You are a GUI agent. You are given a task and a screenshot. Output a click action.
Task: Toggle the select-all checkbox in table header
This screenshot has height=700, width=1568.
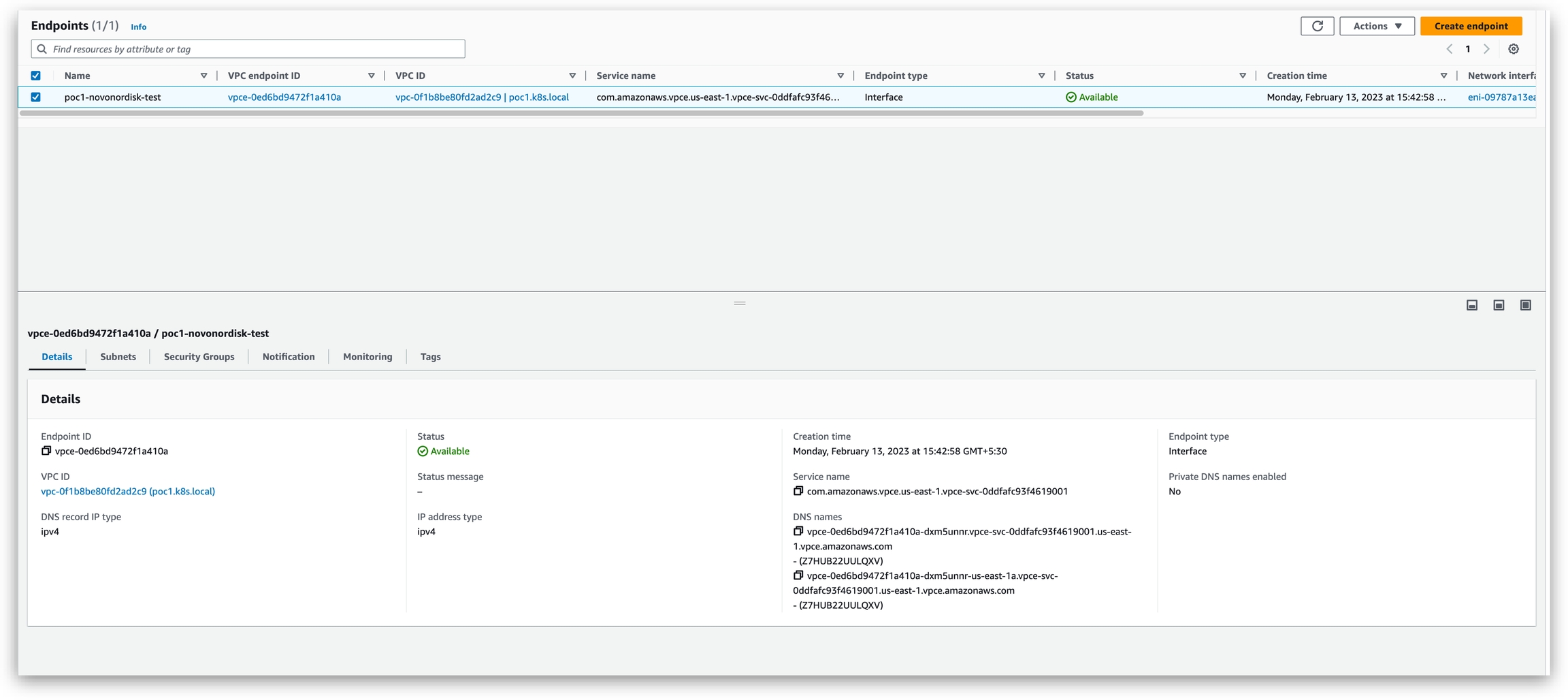[36, 76]
